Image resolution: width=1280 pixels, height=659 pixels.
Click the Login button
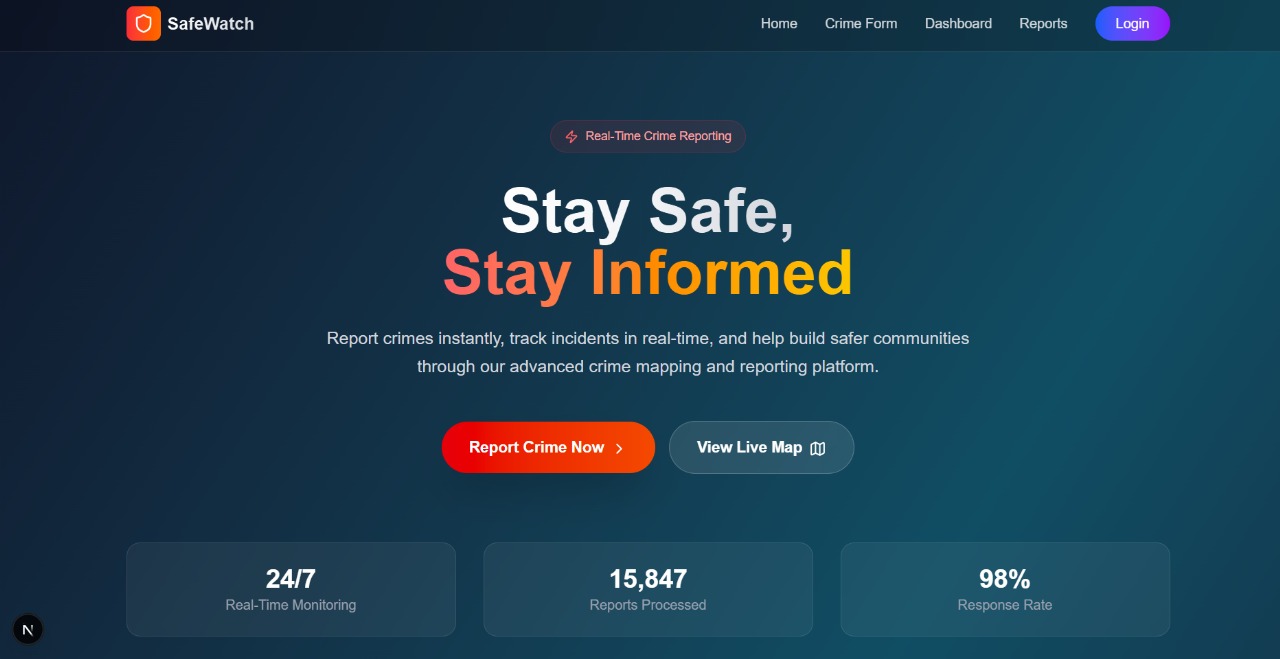click(1132, 23)
